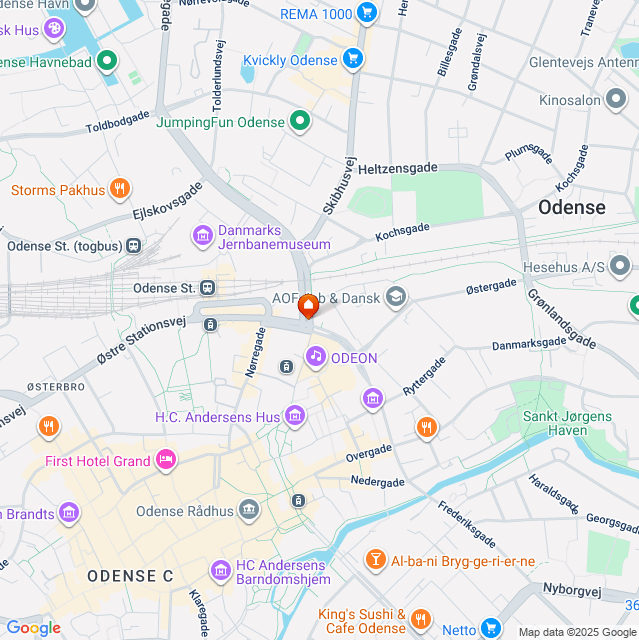Click the red home location pin
The image size is (639, 640).
tap(308, 306)
